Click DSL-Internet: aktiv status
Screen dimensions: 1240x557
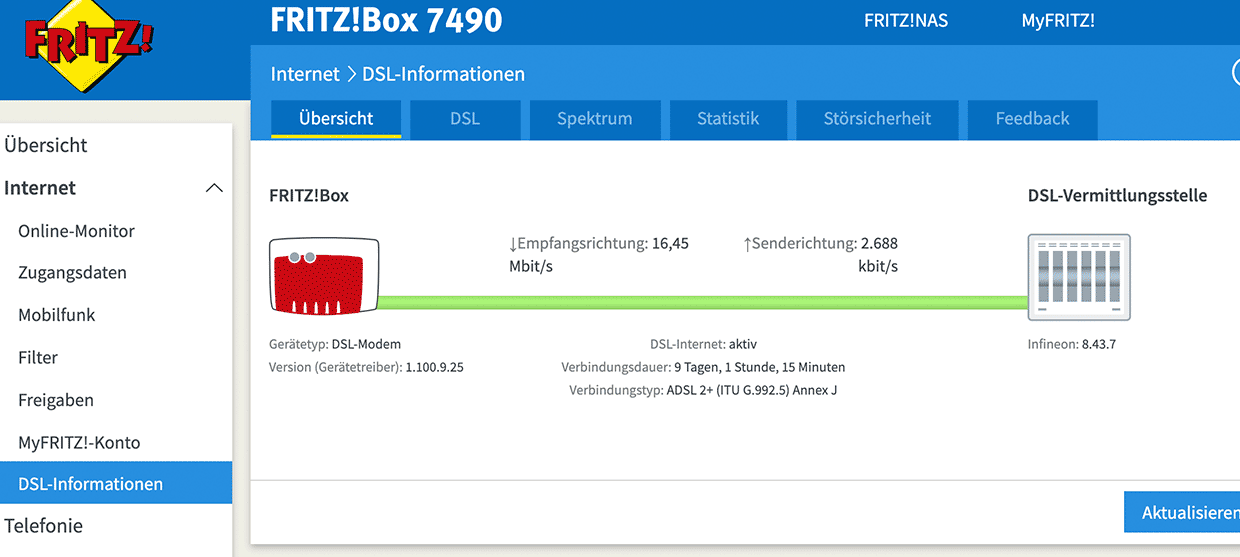click(x=703, y=344)
